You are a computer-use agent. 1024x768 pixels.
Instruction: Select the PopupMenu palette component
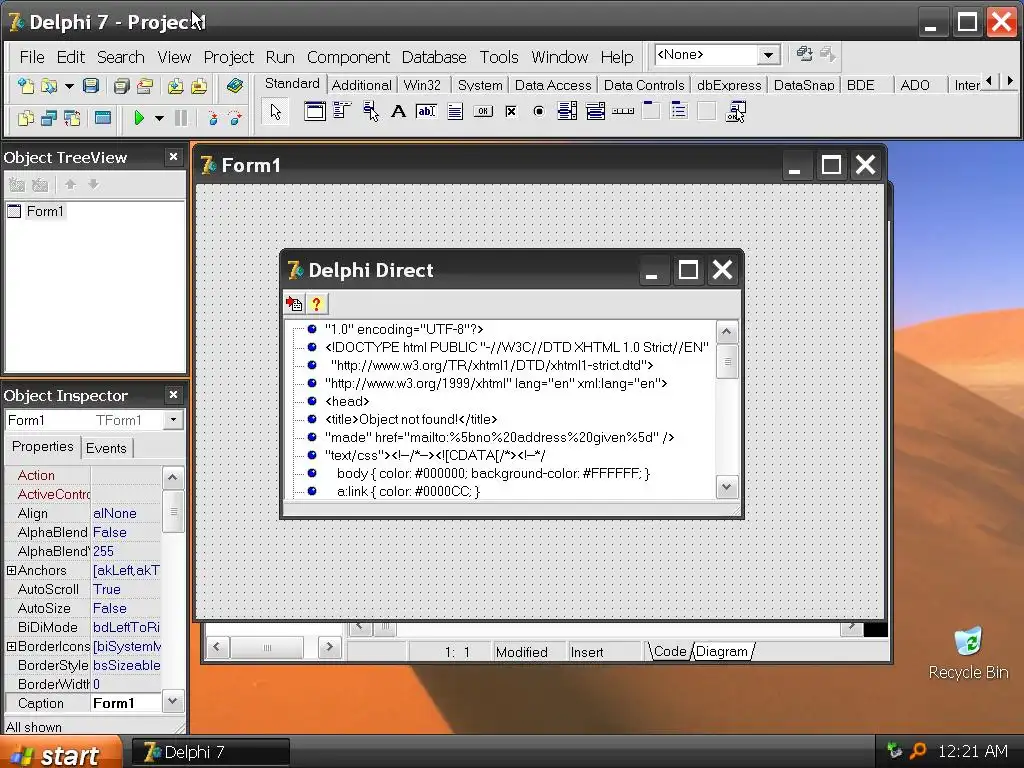tap(370, 112)
